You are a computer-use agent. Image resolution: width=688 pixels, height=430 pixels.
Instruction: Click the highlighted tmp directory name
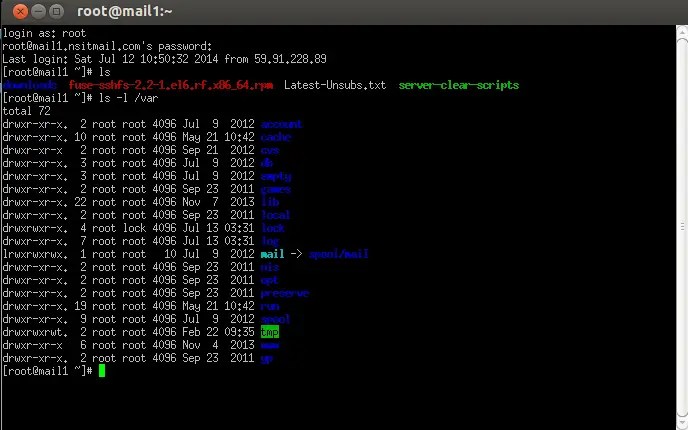click(269, 332)
